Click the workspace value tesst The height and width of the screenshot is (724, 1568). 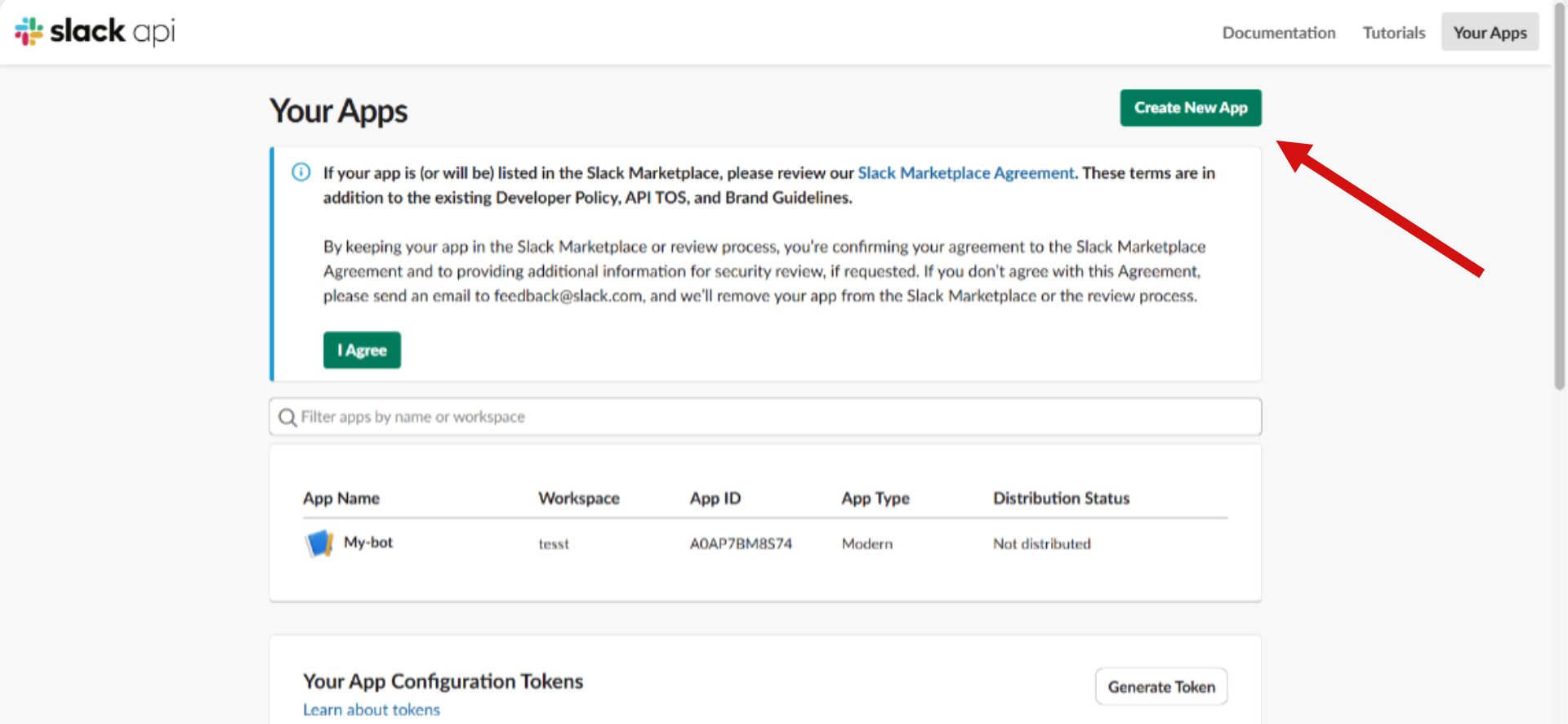pos(554,544)
